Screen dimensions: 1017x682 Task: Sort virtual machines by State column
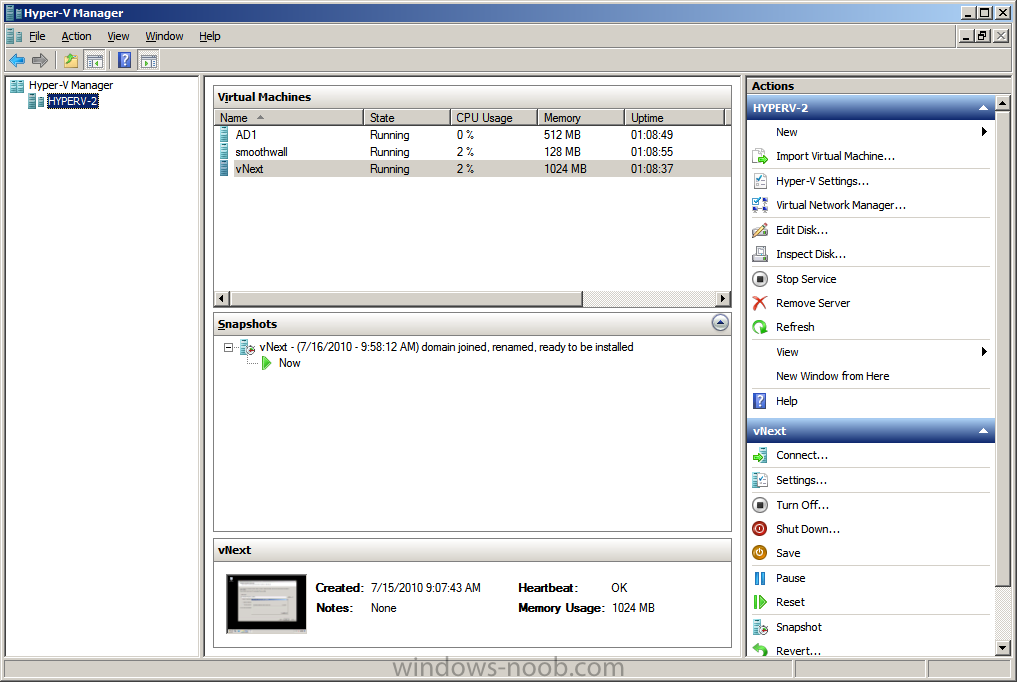pyautogui.click(x=407, y=117)
